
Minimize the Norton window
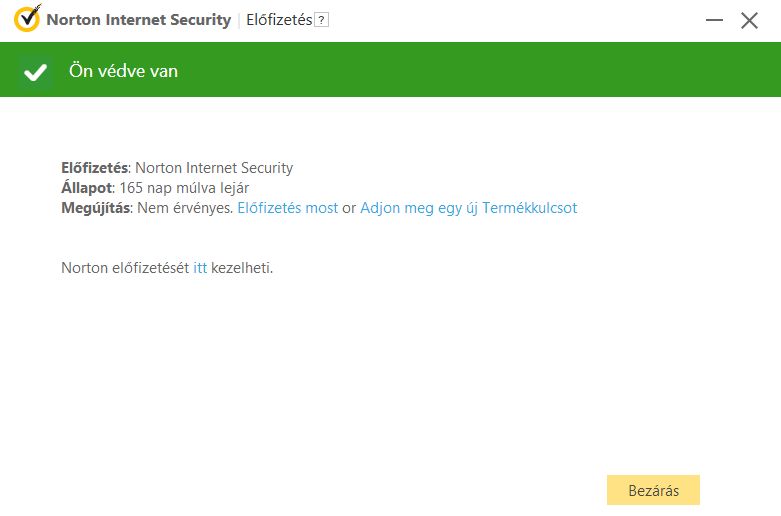coord(713,20)
